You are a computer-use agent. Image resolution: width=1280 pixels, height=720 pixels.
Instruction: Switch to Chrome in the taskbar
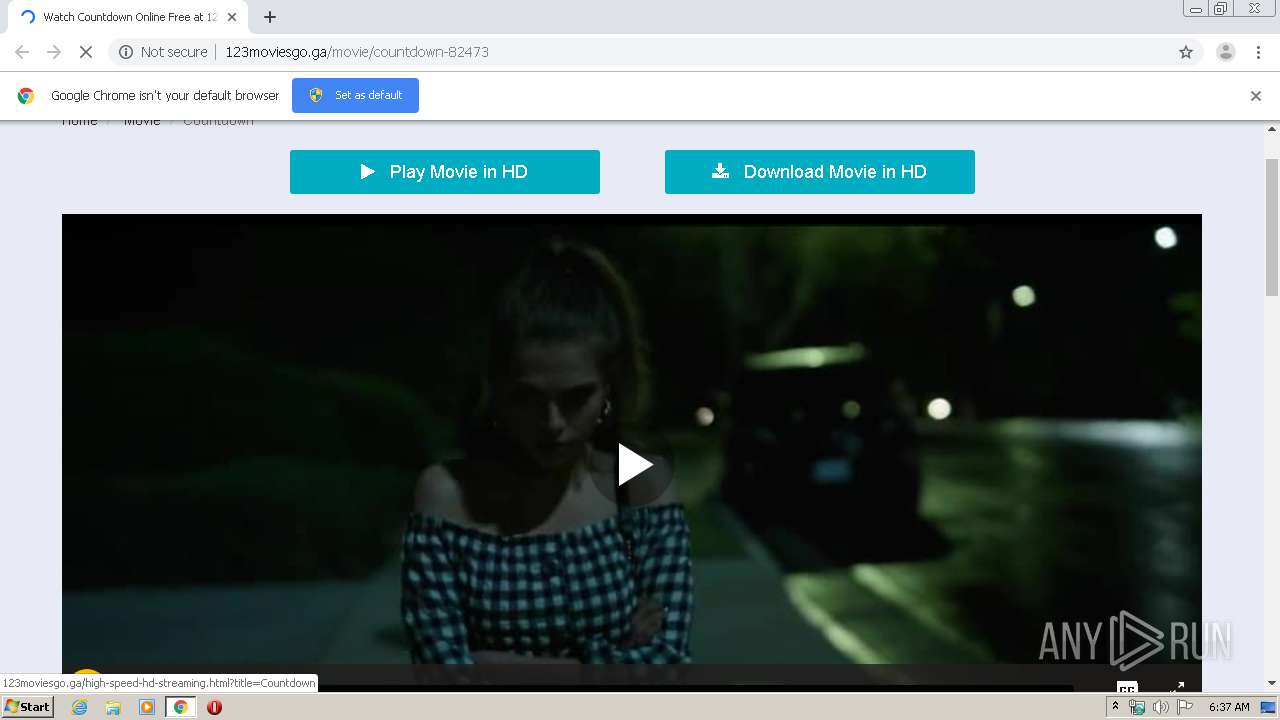point(180,707)
